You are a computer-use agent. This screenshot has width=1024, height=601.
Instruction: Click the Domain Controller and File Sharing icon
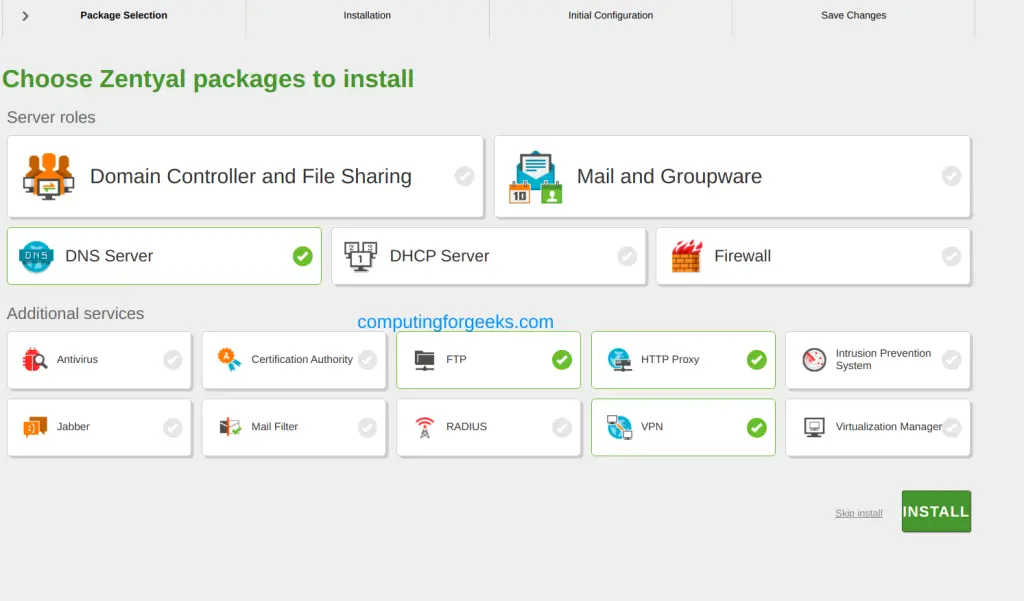[x=48, y=176]
